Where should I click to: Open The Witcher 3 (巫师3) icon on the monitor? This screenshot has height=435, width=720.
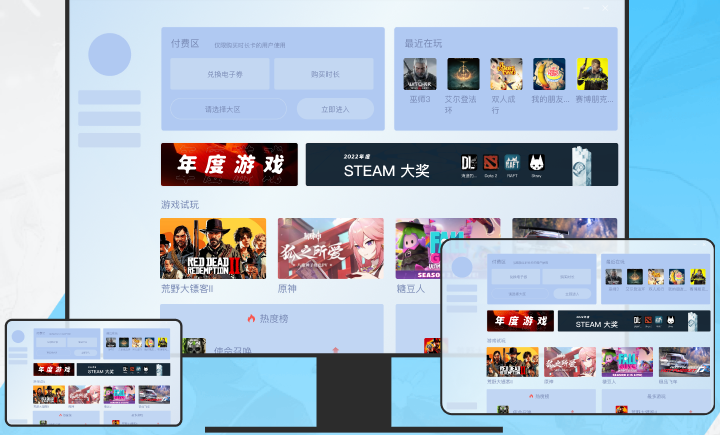420,74
